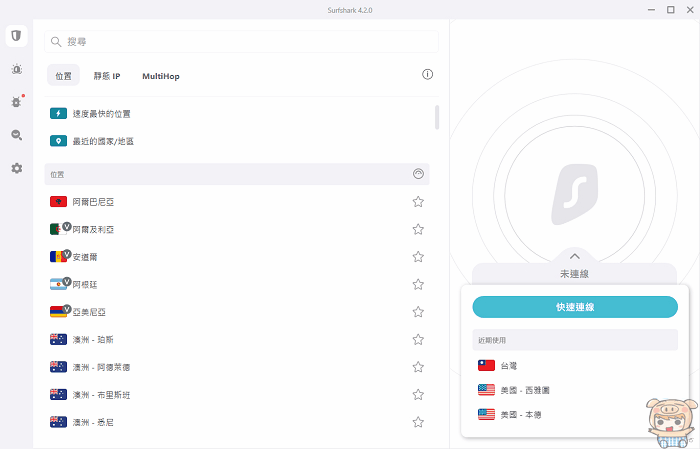700x449 pixels.
Task: Click the 搜尋 search input field
Action: (x=242, y=42)
